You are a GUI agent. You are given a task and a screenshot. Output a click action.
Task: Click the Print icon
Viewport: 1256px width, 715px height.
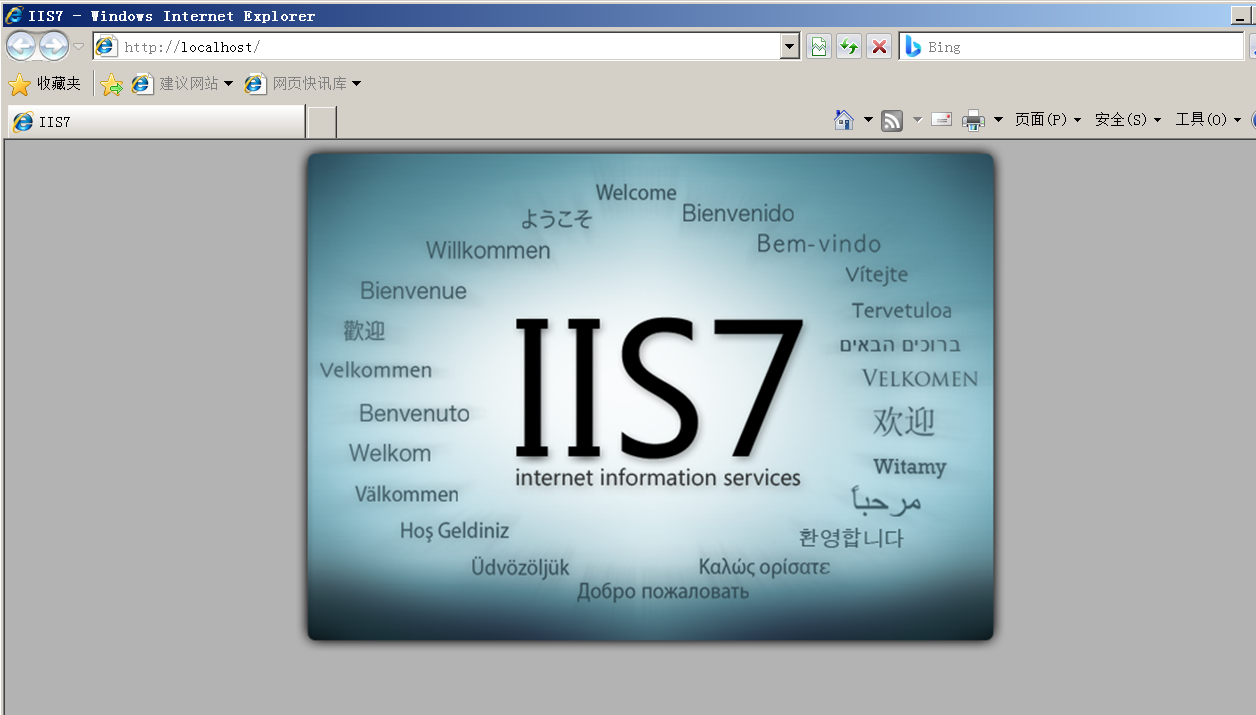coord(973,120)
